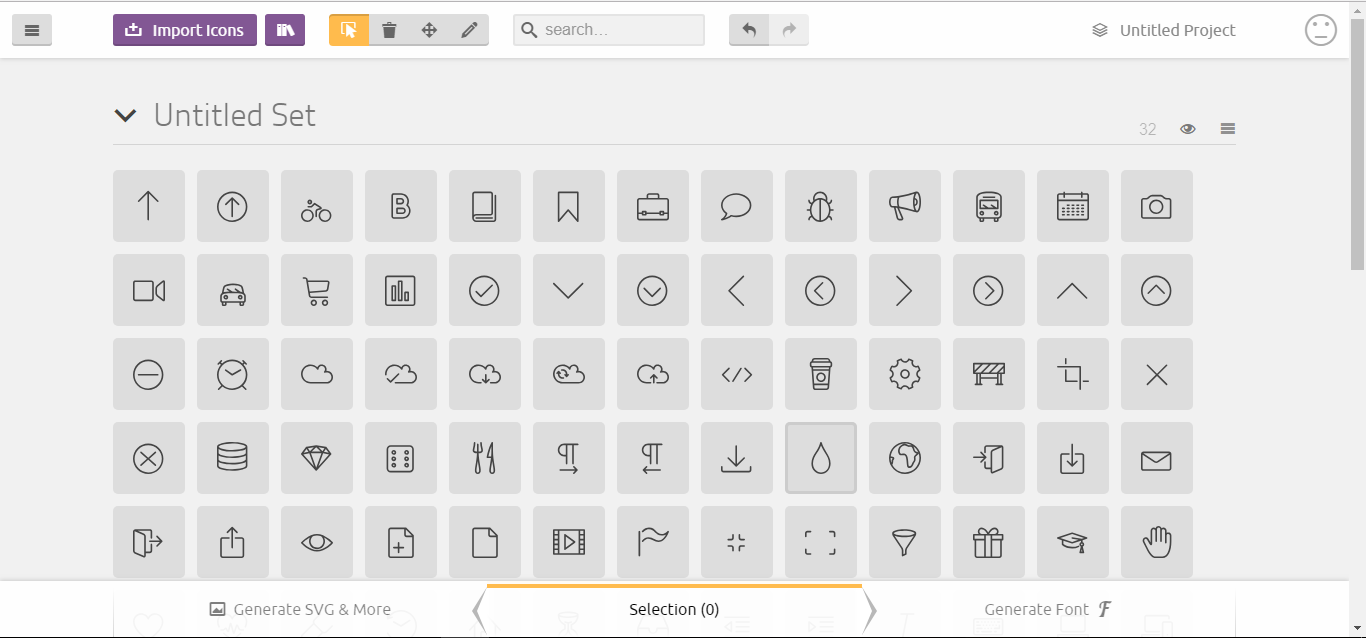This screenshot has height=638, width=1366.
Task: Click the Import Icons button
Action: (x=185, y=30)
